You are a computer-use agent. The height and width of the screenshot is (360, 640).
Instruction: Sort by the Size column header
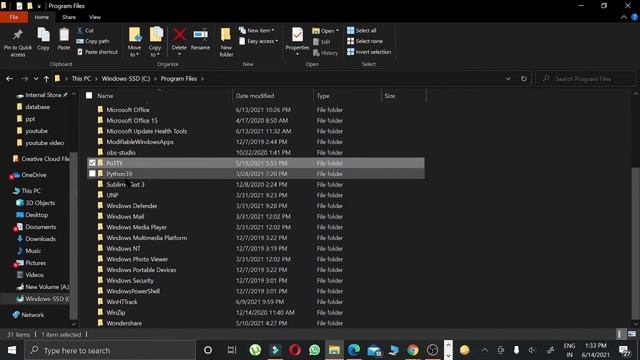click(403, 96)
